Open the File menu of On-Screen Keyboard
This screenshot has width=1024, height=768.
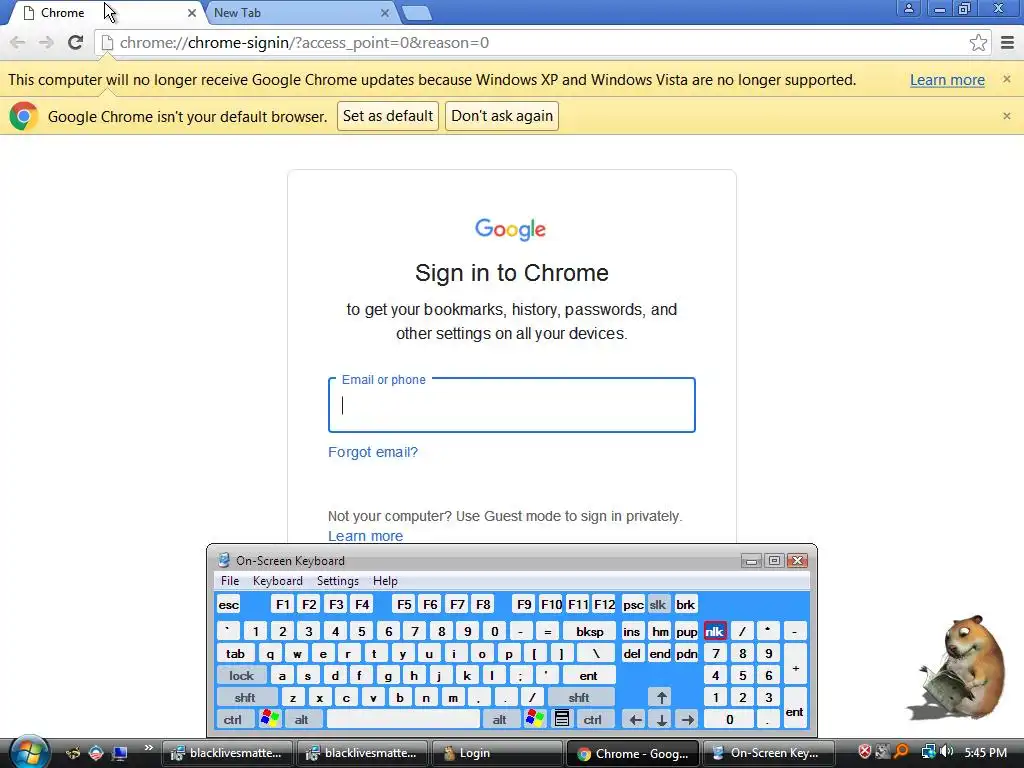click(x=230, y=581)
